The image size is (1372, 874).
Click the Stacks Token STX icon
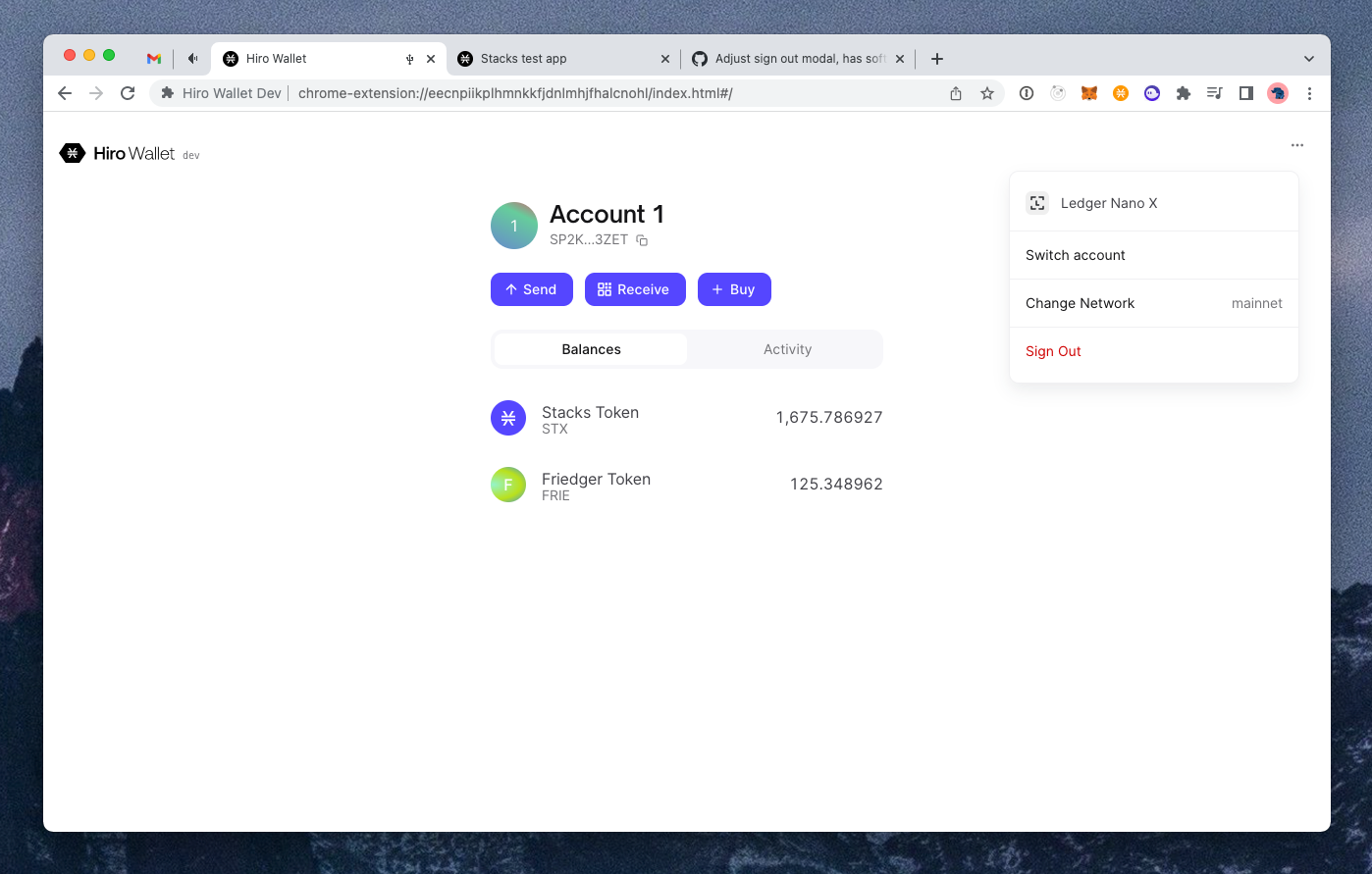pos(507,417)
